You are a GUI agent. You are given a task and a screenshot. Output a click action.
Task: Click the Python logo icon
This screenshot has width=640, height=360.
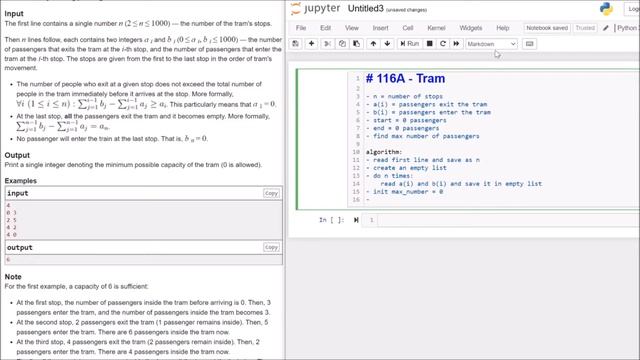tap(606, 9)
